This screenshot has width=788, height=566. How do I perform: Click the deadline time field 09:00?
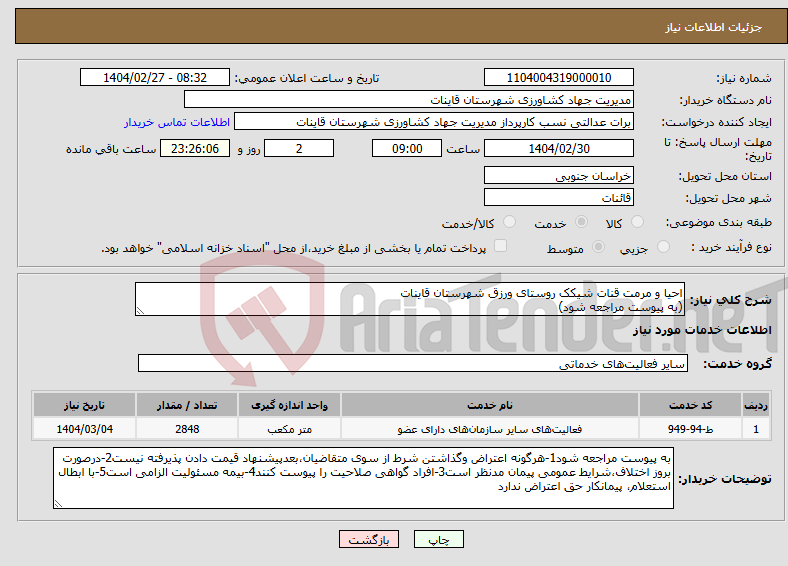(407, 148)
